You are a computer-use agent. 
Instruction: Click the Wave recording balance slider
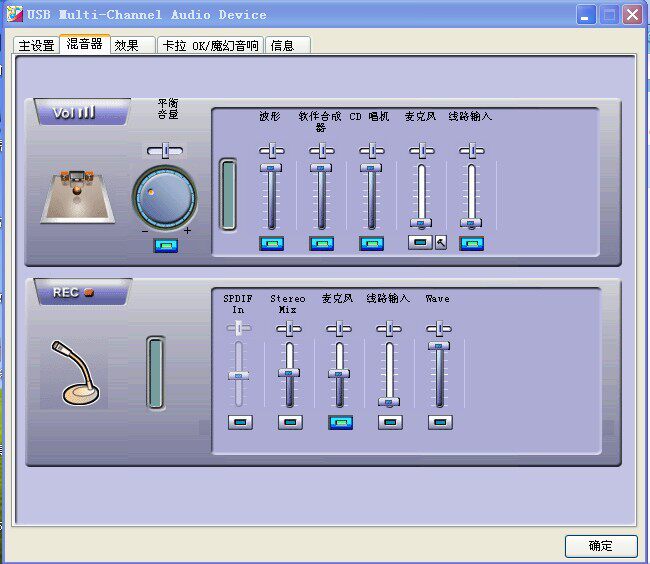coord(439,329)
